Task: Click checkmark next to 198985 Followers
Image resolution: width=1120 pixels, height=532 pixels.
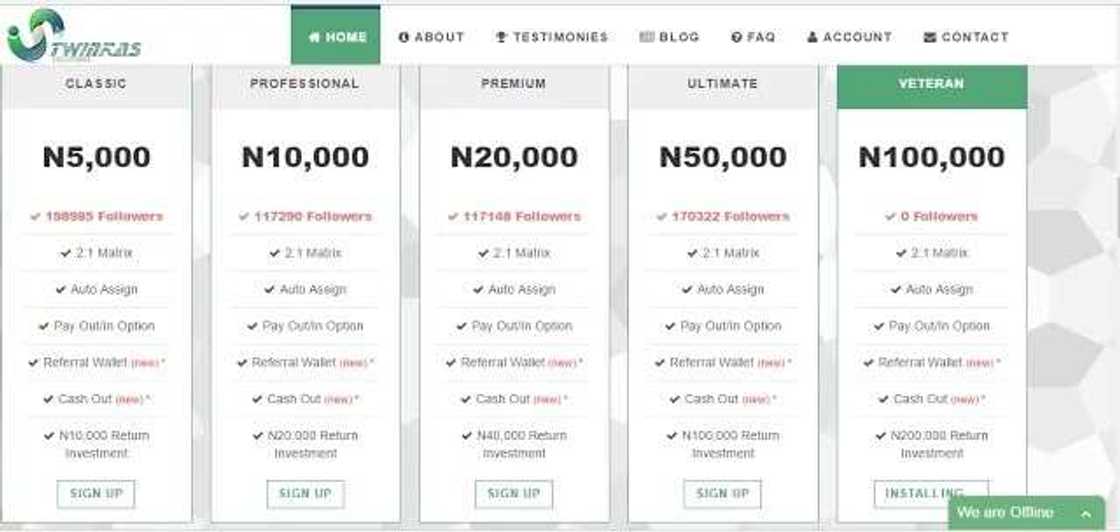Action: pyautogui.click(x=36, y=216)
